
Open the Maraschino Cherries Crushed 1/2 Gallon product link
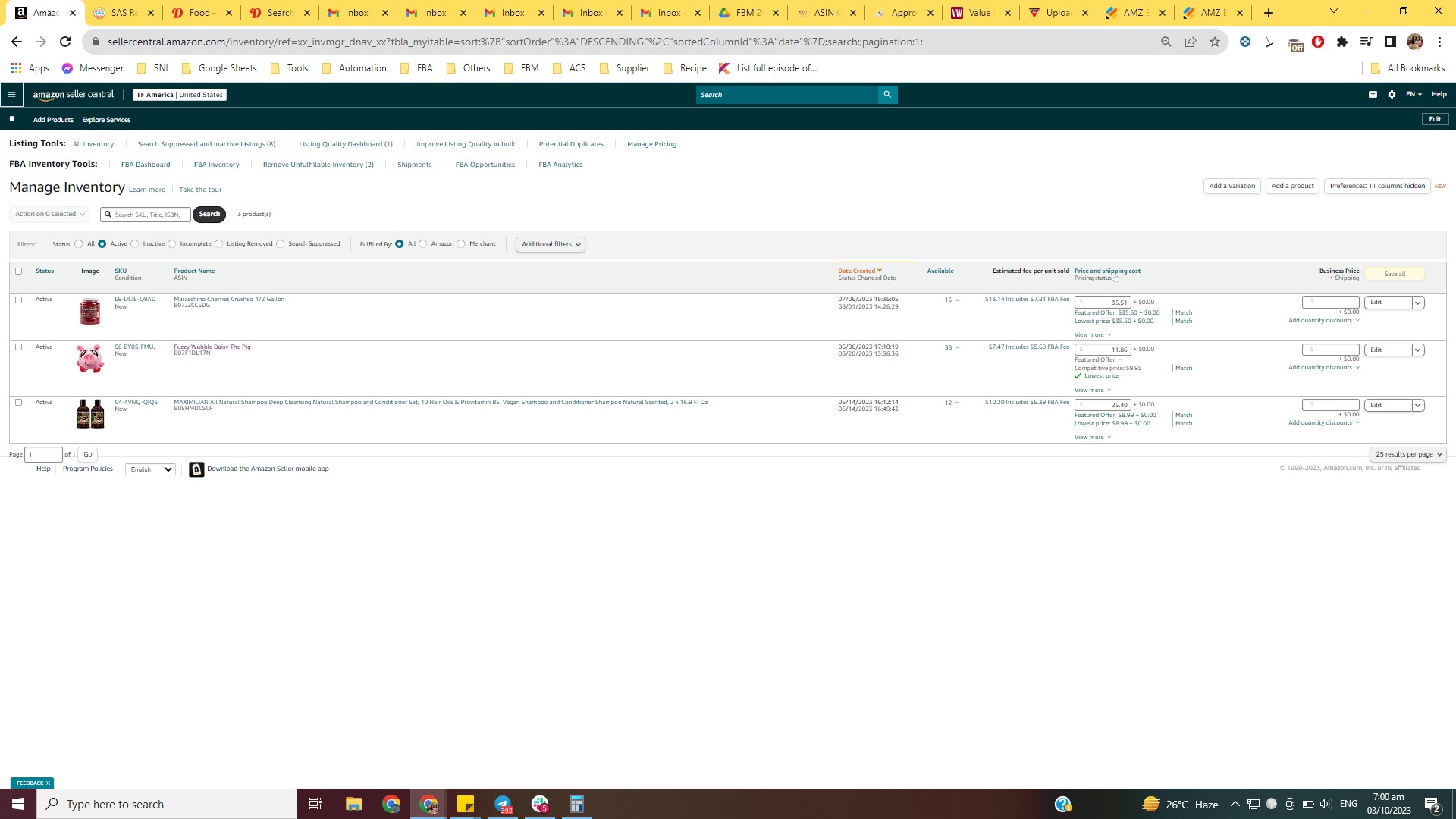(x=229, y=299)
